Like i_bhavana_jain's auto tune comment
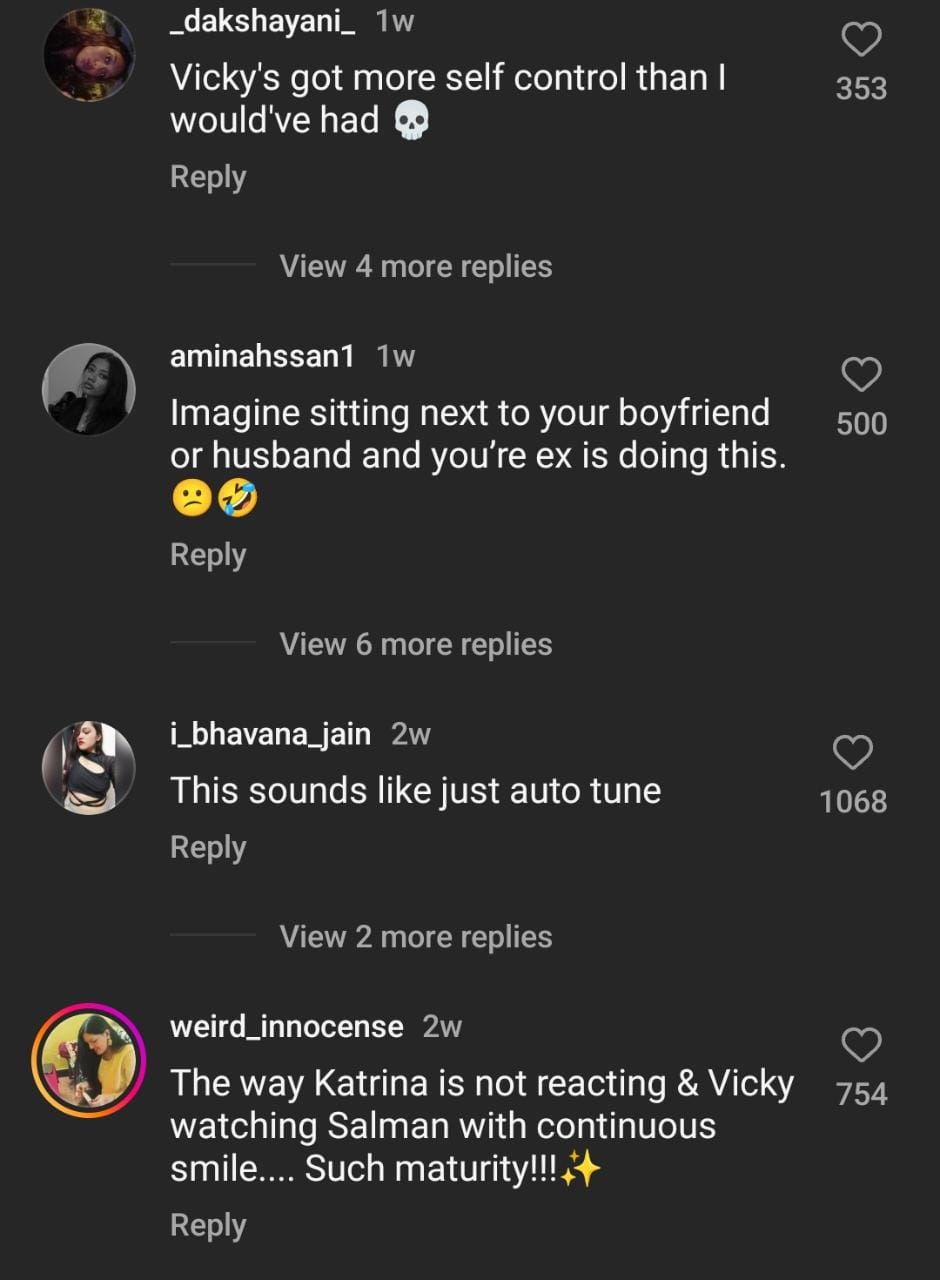The width and height of the screenshot is (940, 1280). point(853,753)
